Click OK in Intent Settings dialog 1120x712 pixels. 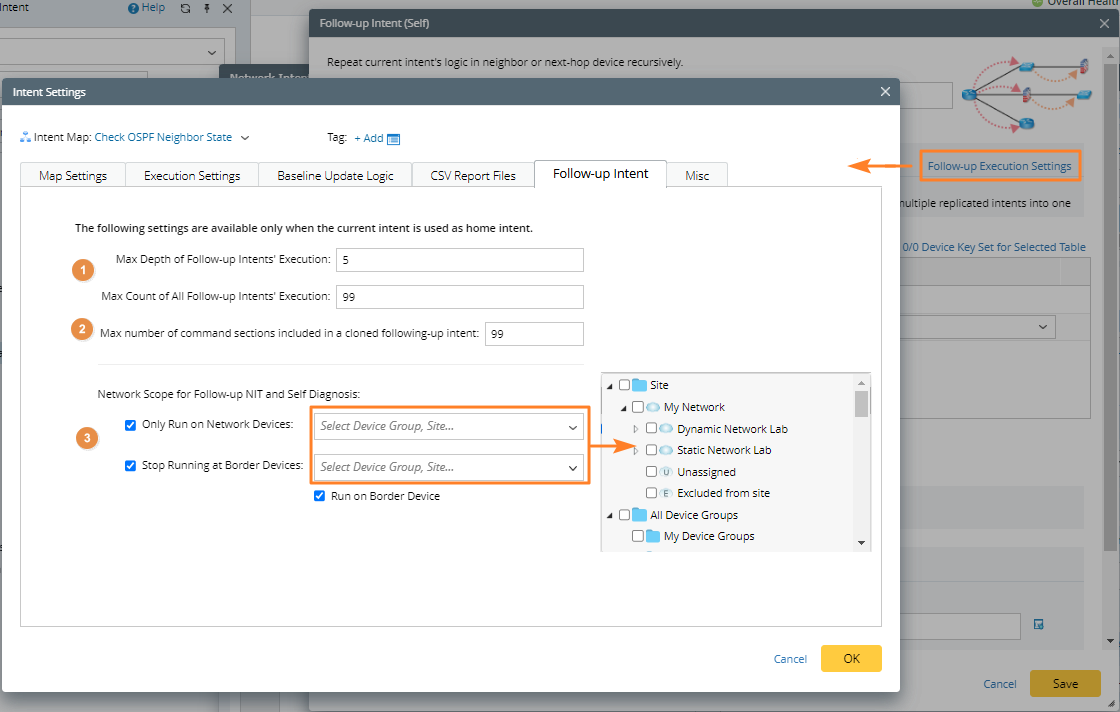(x=851, y=658)
